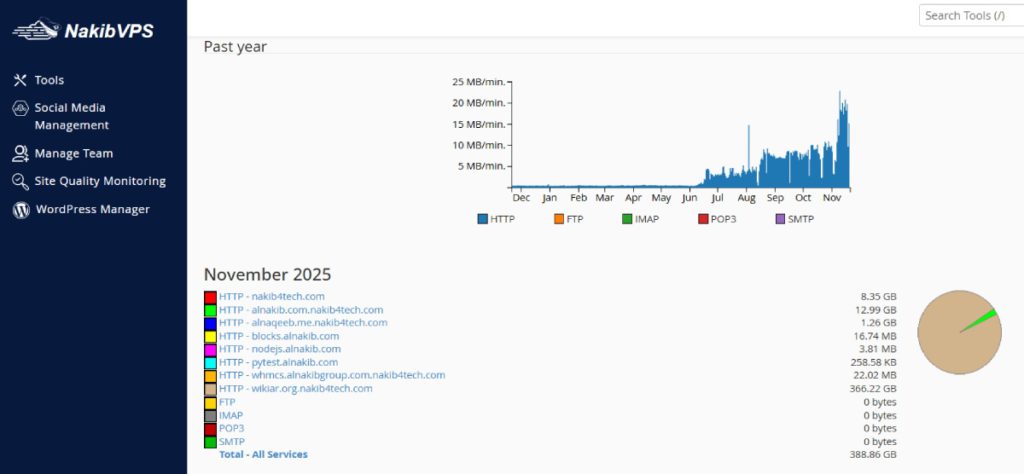Select Manage Team in the sidebar
This screenshot has height=474, width=1024.
pos(74,154)
